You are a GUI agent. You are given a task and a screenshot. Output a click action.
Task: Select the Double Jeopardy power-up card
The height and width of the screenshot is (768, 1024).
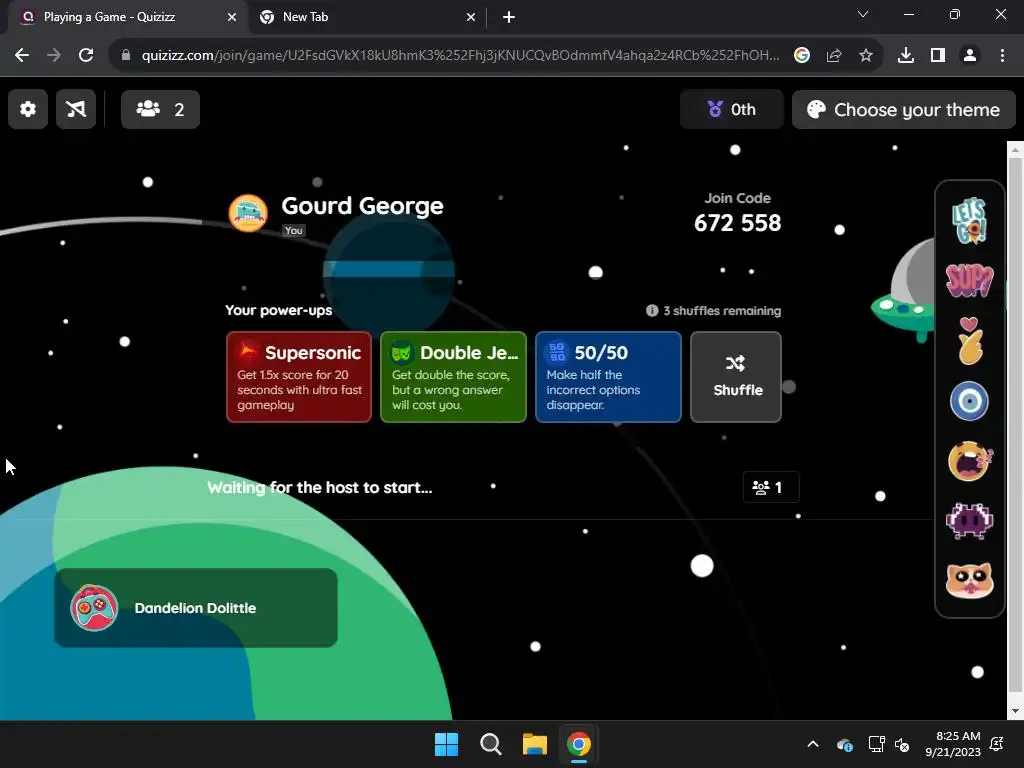453,377
